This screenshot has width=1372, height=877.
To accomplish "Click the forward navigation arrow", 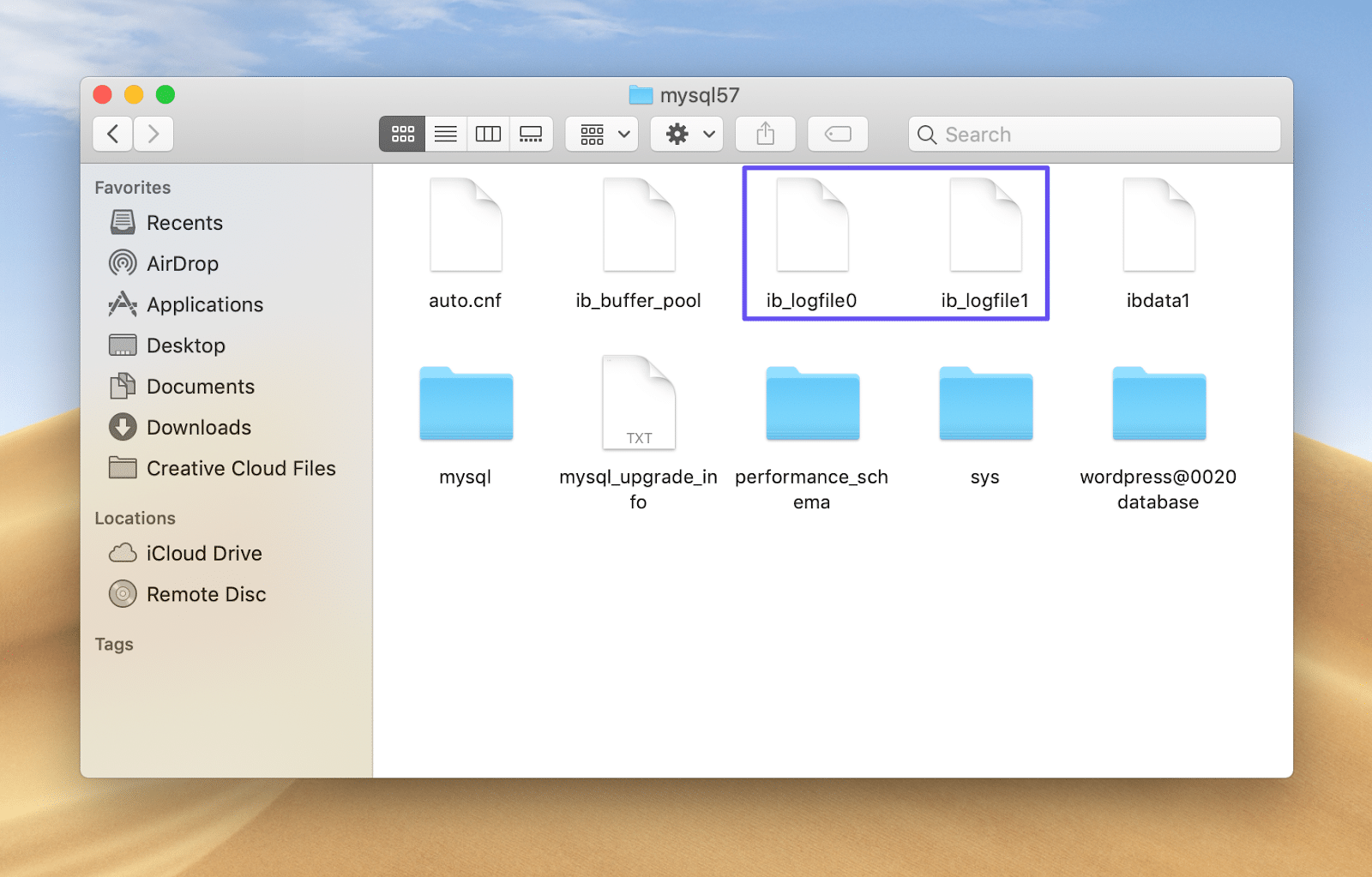I will pyautogui.click(x=153, y=134).
